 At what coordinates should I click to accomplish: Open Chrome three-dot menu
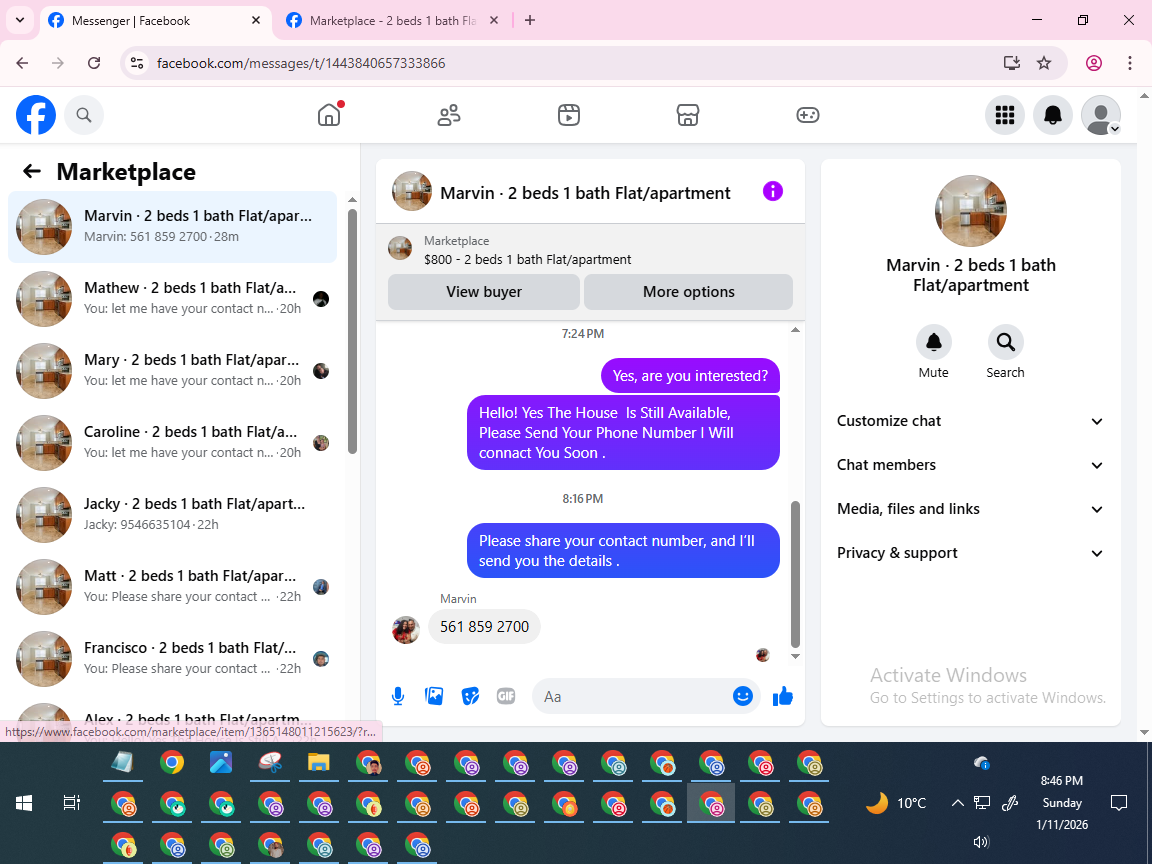click(1130, 63)
